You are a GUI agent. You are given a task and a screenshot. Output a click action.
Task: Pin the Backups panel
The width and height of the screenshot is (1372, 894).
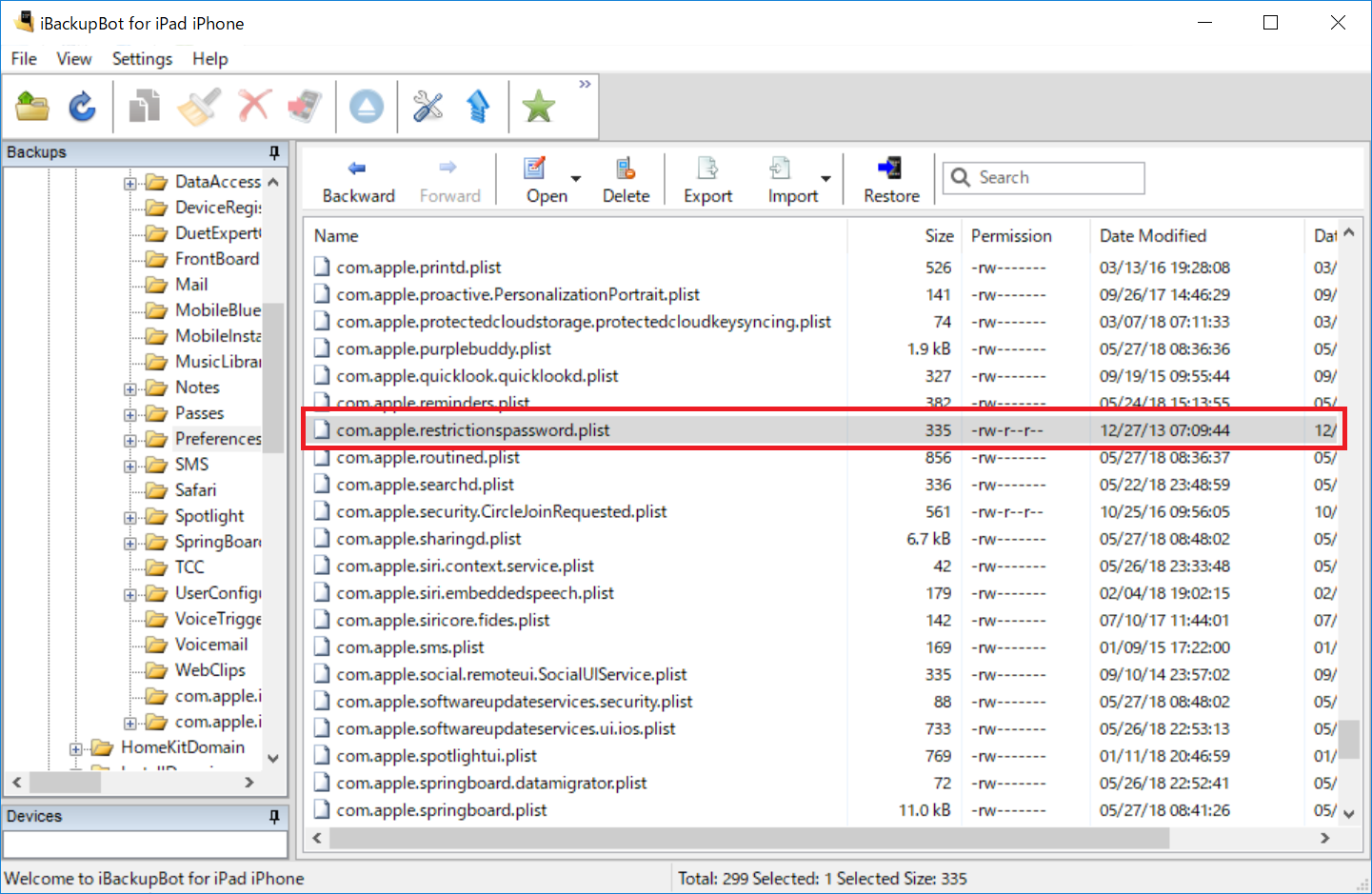(x=274, y=152)
